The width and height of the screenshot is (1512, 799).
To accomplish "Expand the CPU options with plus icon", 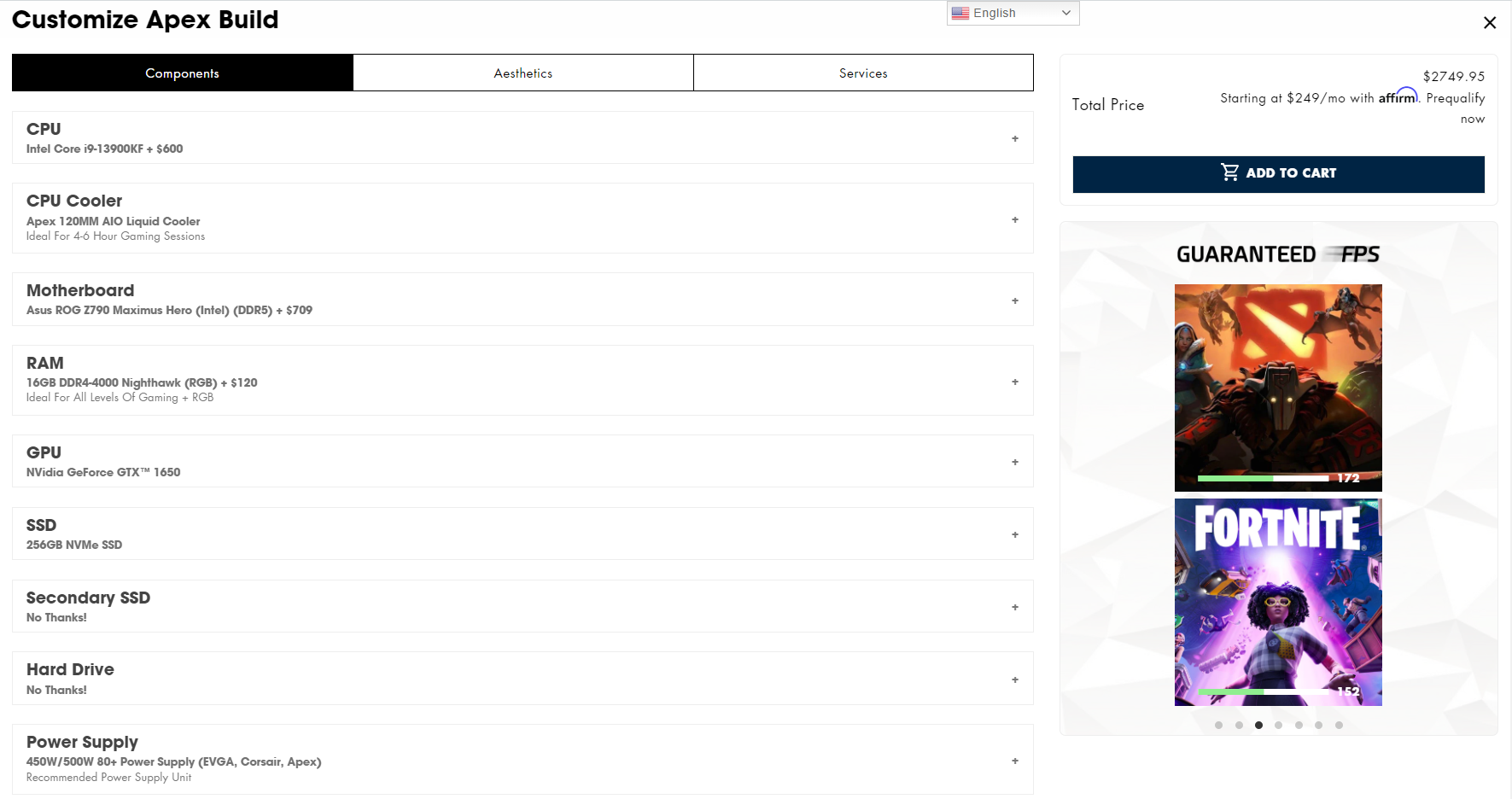I will pyautogui.click(x=1014, y=138).
